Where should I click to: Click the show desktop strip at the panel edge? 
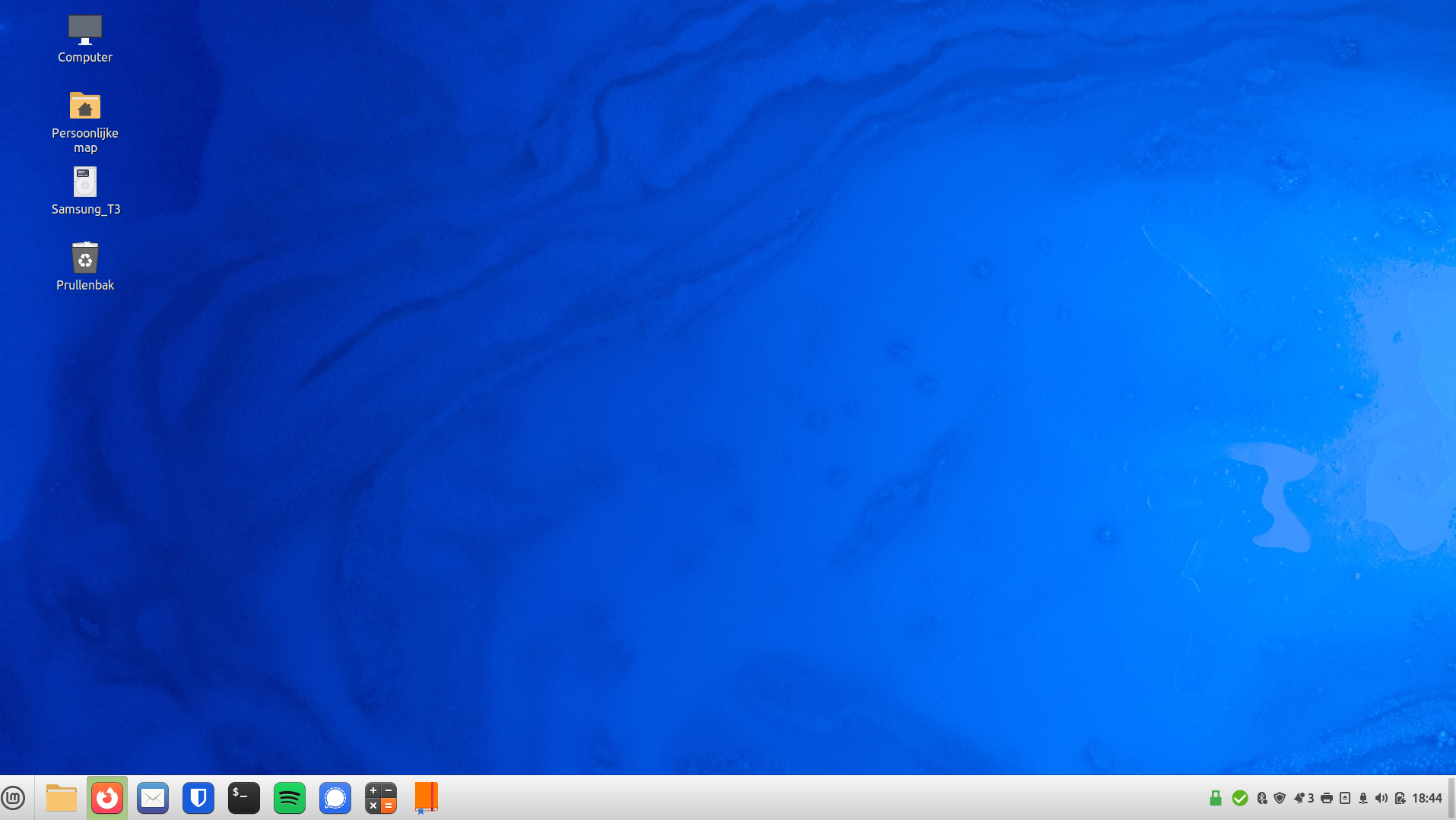click(x=1451, y=798)
